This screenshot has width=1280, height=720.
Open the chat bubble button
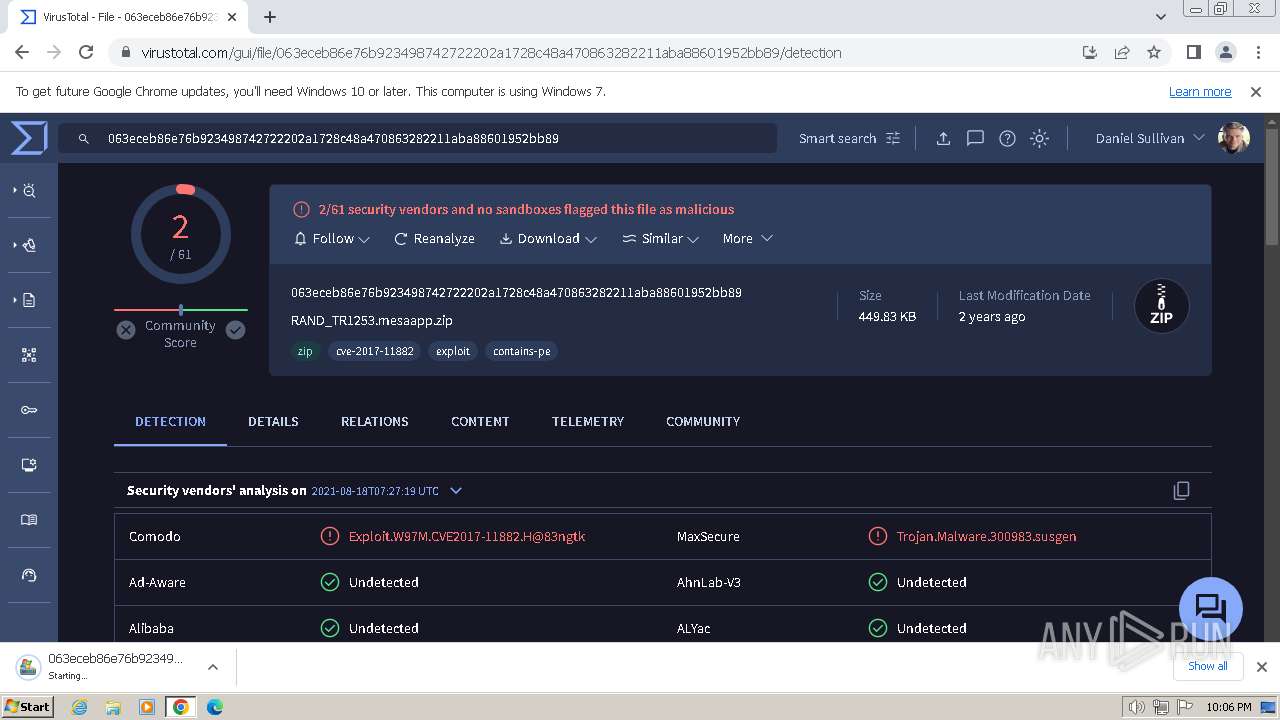(x=1210, y=608)
